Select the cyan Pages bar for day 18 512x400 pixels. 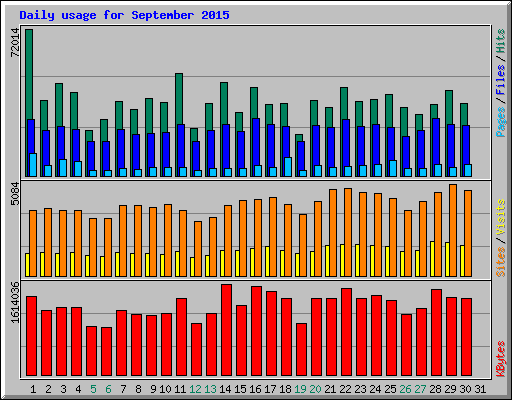pos(288,167)
